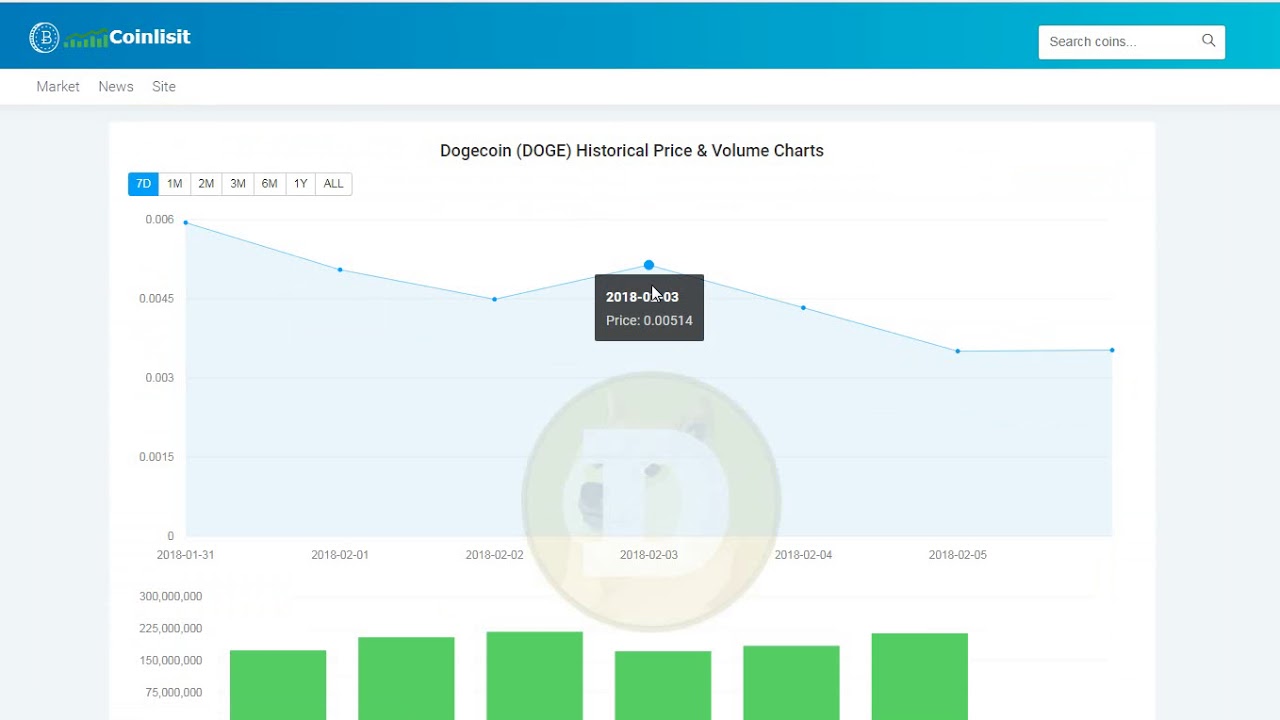This screenshot has height=720, width=1280.
Task: Switch chart to 6M range
Action: (x=269, y=184)
